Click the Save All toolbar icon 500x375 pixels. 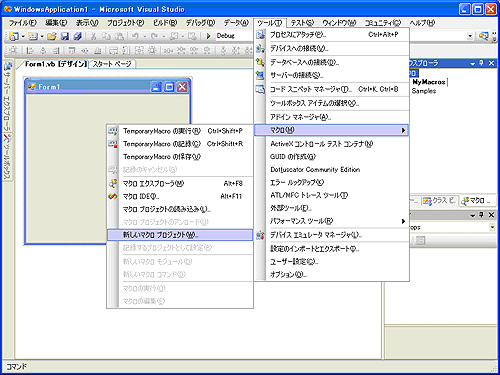click(x=78, y=36)
